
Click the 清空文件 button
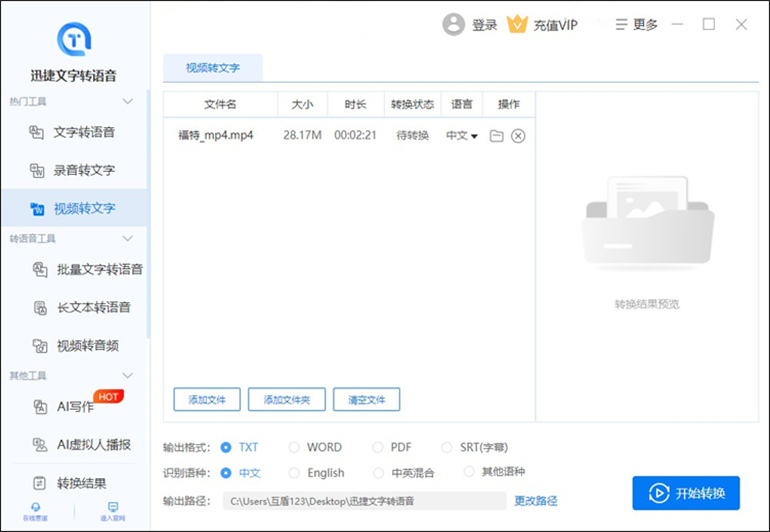366,399
